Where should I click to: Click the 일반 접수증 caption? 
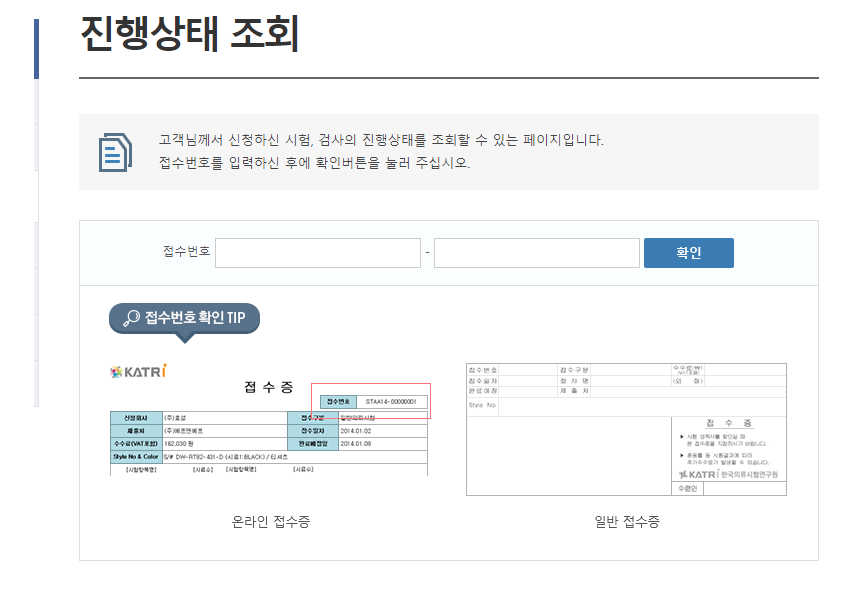[627, 522]
